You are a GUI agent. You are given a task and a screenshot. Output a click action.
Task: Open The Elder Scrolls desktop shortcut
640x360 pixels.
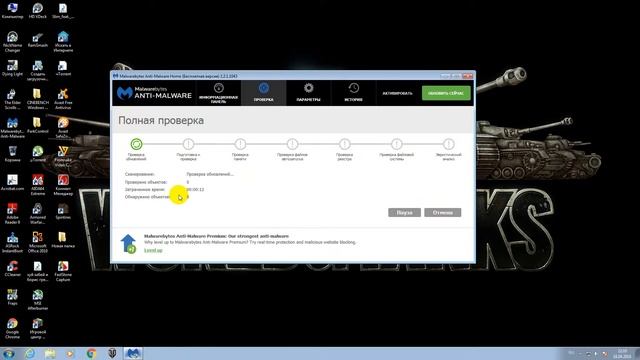click(12, 99)
